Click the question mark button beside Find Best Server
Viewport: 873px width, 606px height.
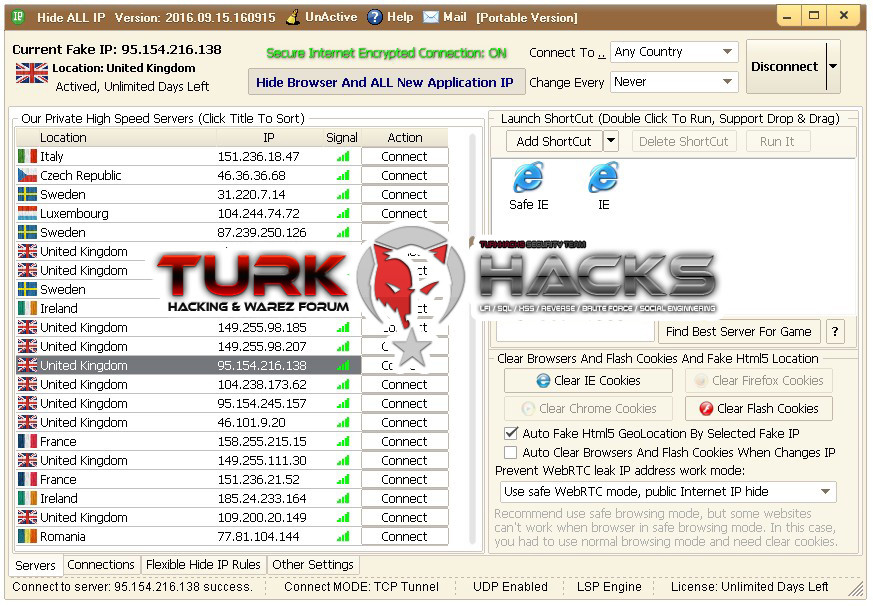coord(835,331)
